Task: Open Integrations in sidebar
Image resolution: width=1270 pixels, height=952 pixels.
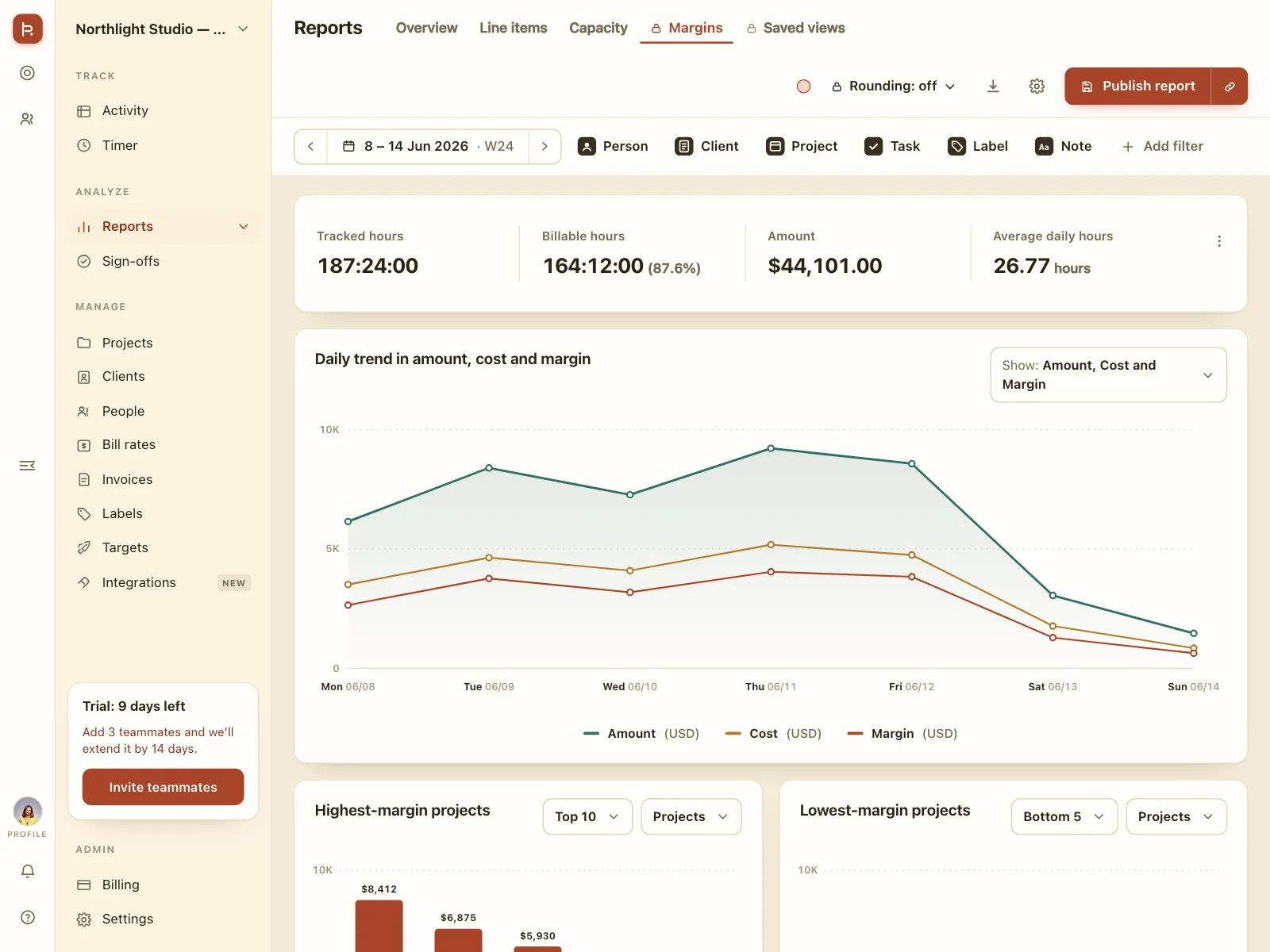Action: pos(163,583)
